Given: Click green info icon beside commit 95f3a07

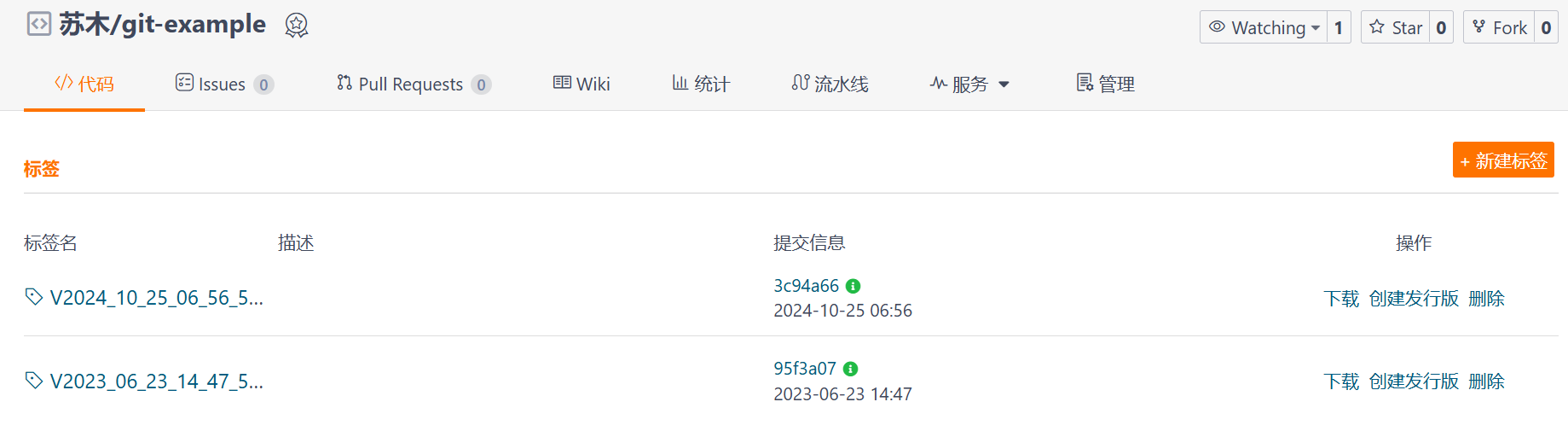Looking at the screenshot, I should click(x=850, y=369).
